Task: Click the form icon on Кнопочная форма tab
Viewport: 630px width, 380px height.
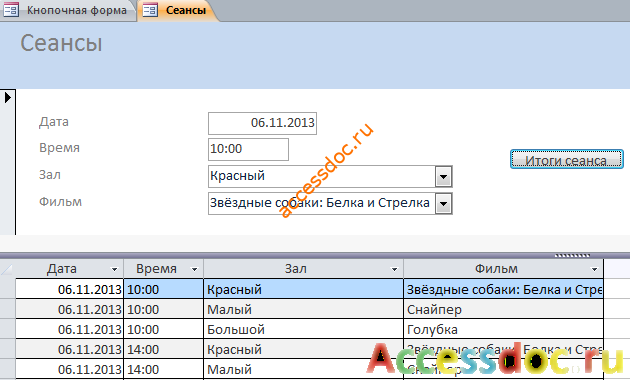Action: point(11,10)
